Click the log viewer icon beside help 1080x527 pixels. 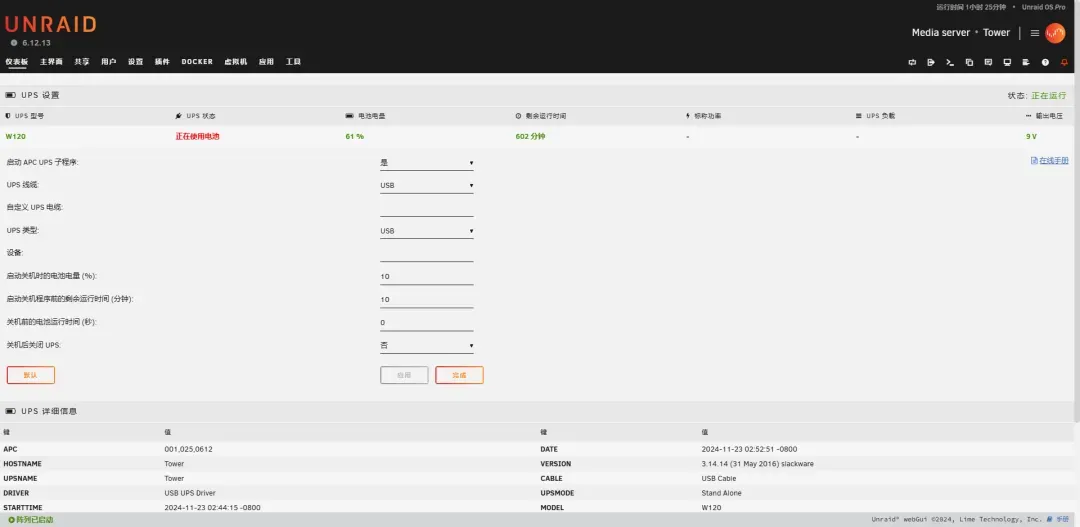coord(1026,62)
